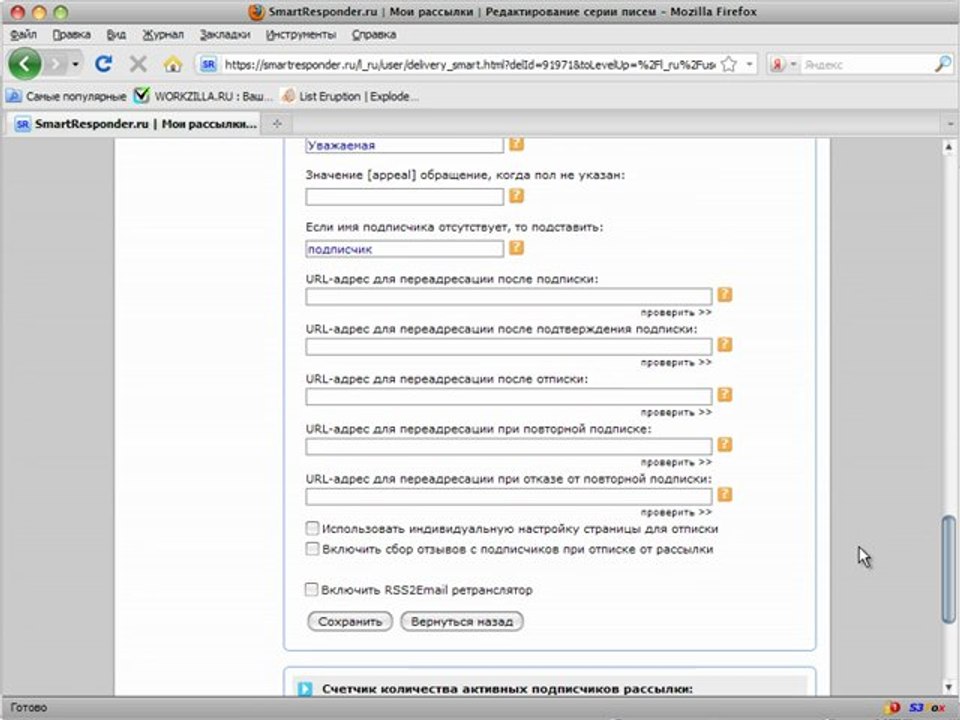Click проверить link under подтверждения подписки URL
Viewport: 960px width, 720px height.
(676, 362)
